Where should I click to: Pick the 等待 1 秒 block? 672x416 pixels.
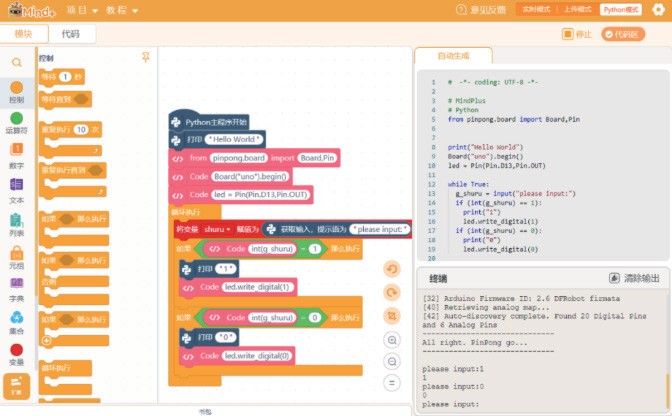(62, 77)
